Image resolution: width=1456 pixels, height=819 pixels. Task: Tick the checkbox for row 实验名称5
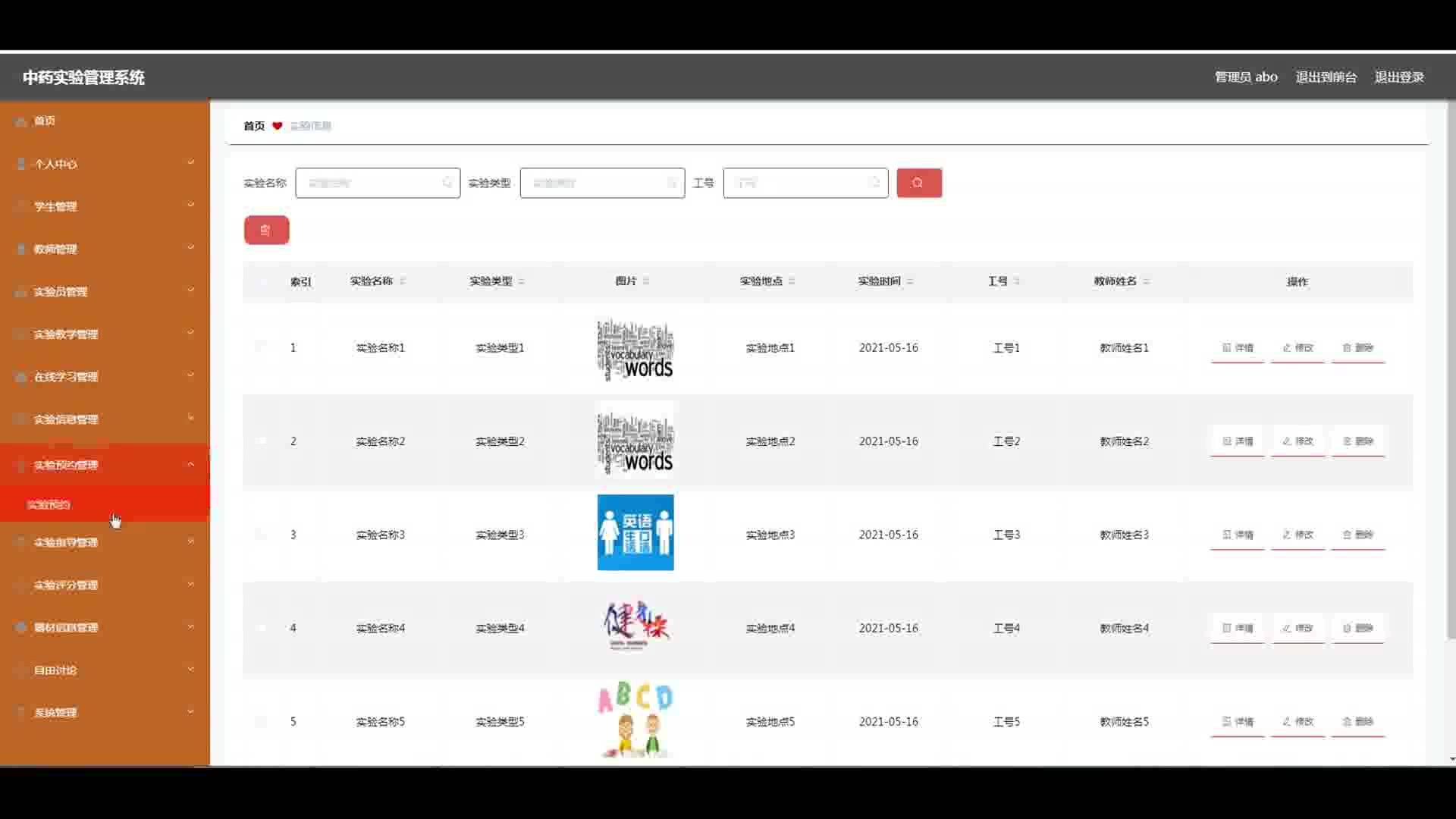tap(262, 721)
